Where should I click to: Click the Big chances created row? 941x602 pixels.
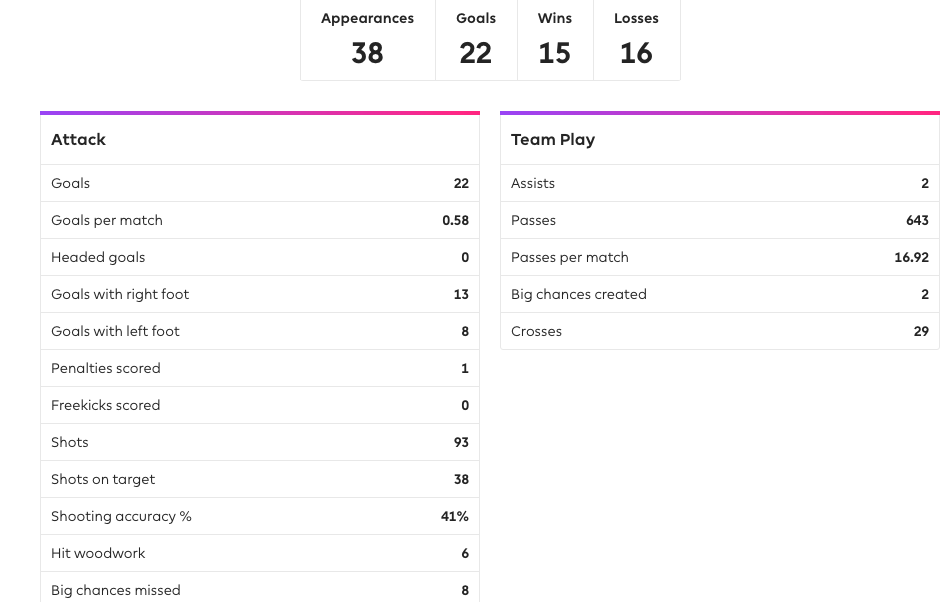click(719, 294)
